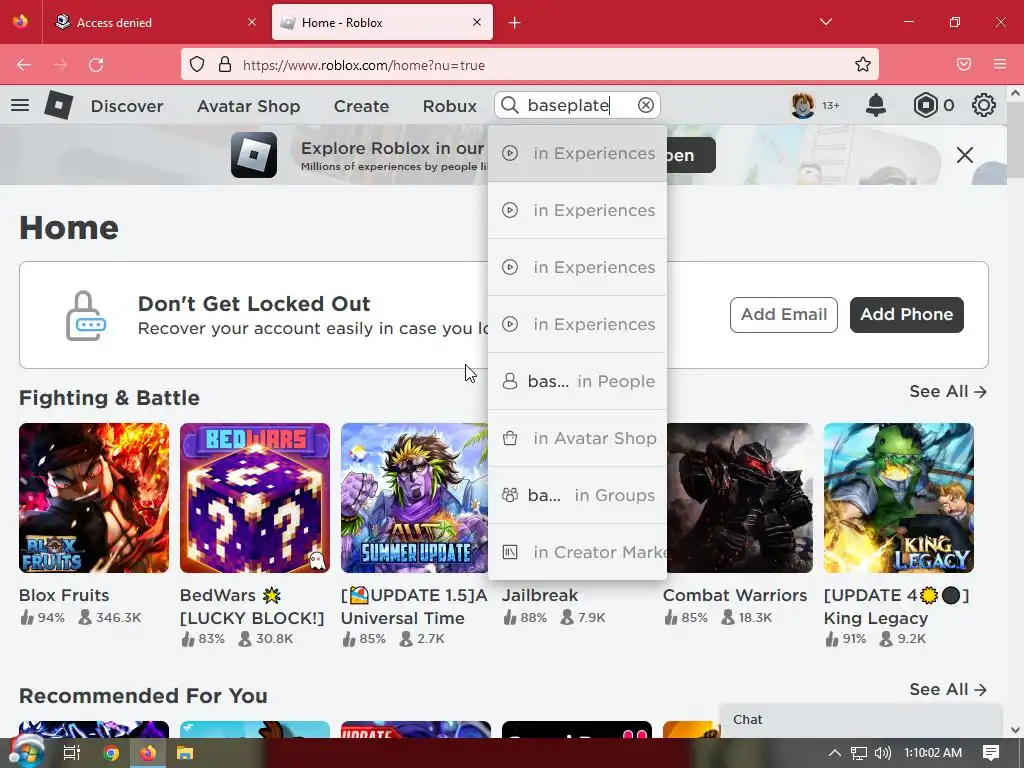
Task: Open the Windows action center
Action: coord(991,752)
